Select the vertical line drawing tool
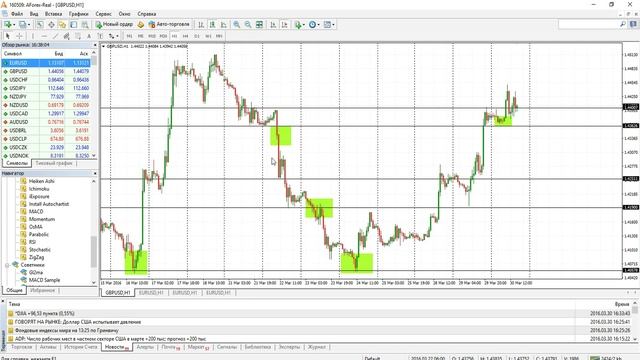This screenshot has width=640, height=360. pos(33,36)
